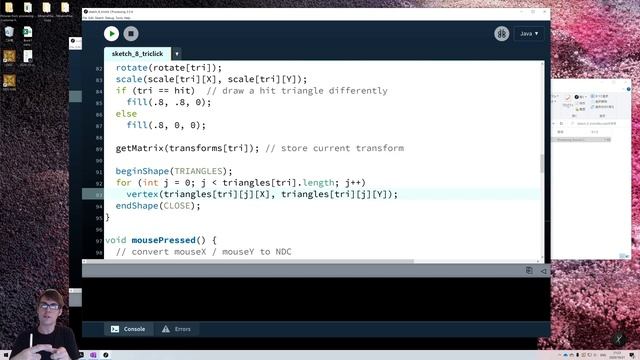
Task: Open the Tools menu in Processing
Action: coord(119,18)
